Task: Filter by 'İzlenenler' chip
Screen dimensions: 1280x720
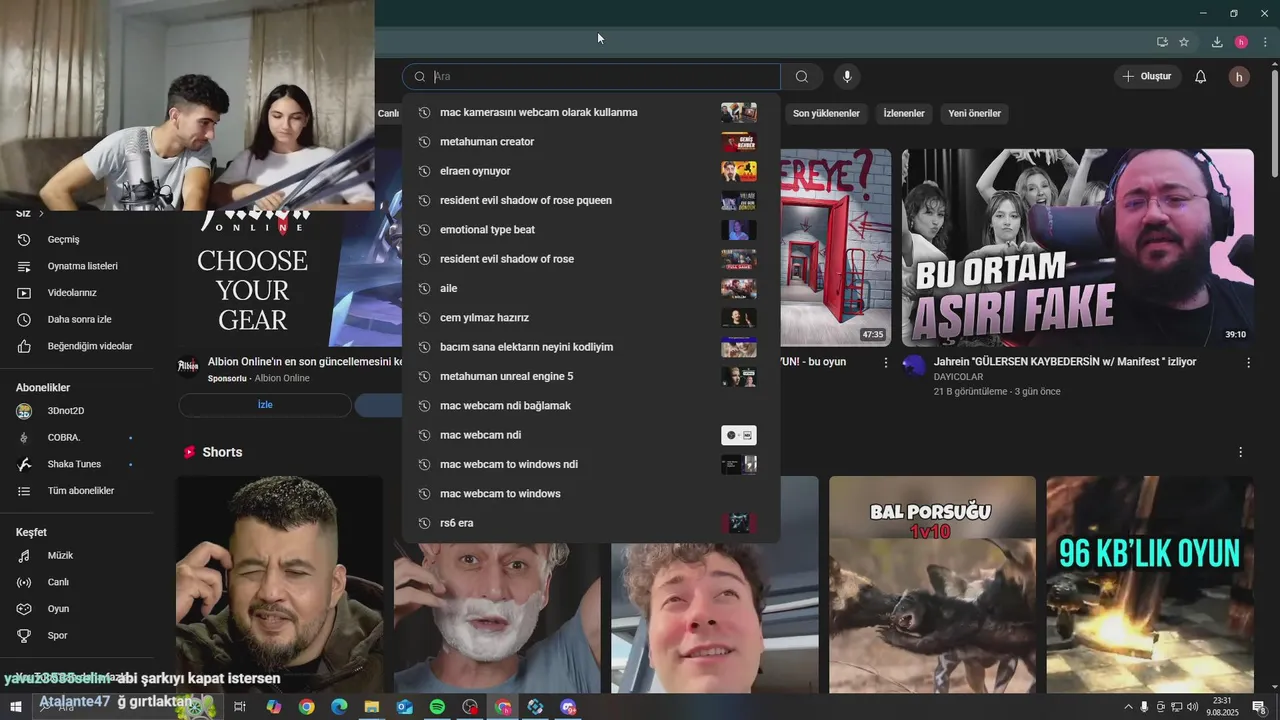Action: click(904, 114)
